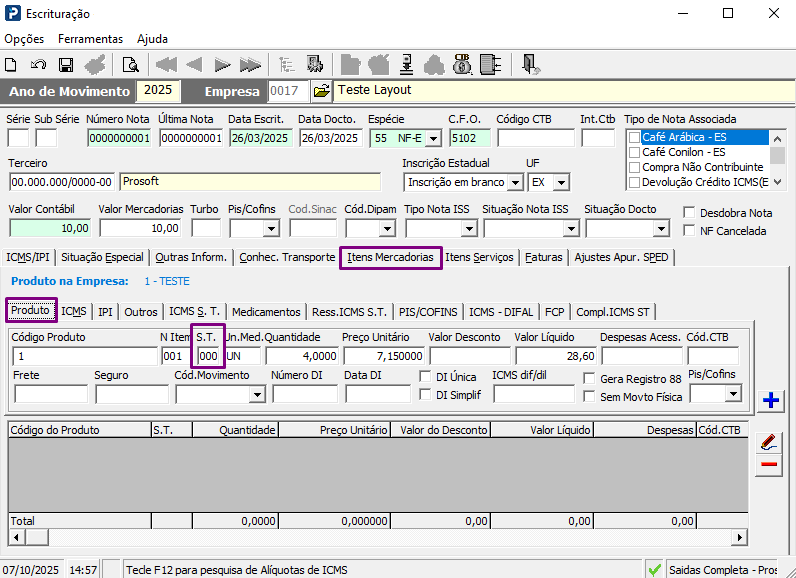Switch to the PIS/COFINS tab
Viewport: 796px width, 578px height.
(428, 312)
